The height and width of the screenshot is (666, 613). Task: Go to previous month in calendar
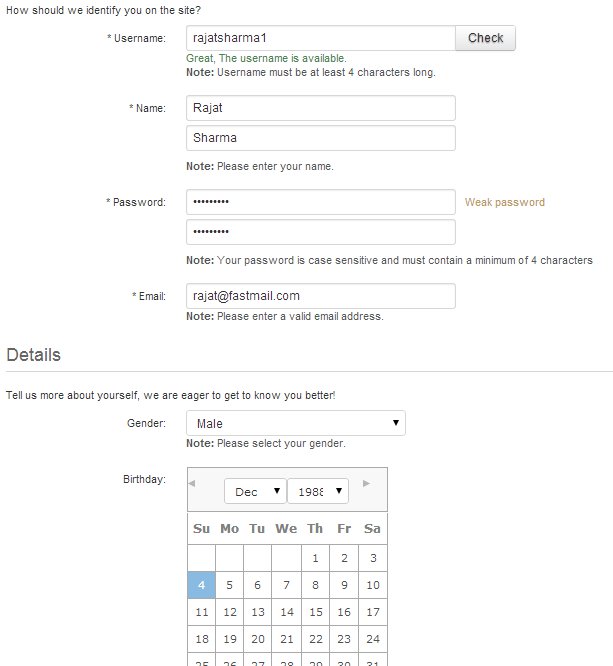point(192,484)
